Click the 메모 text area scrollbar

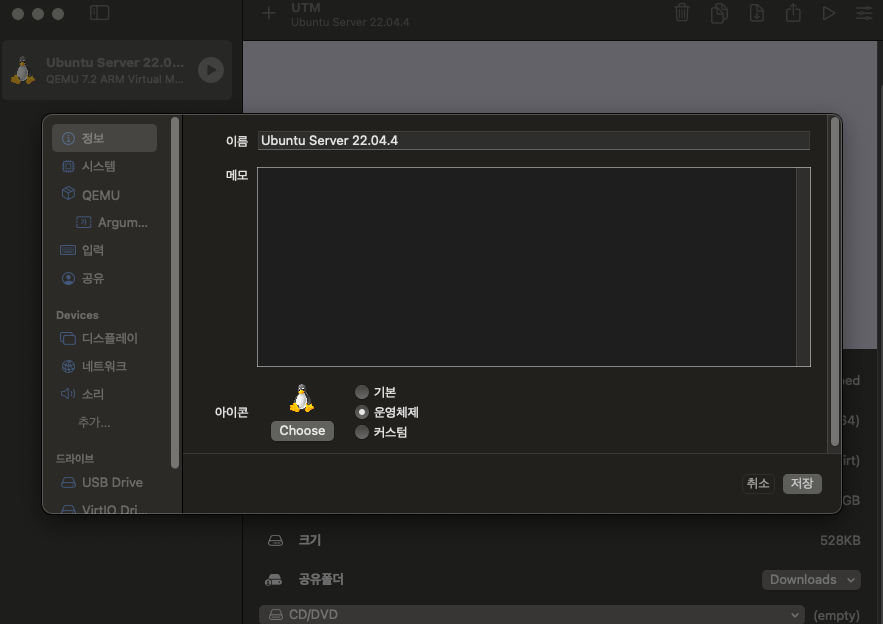[803, 267]
